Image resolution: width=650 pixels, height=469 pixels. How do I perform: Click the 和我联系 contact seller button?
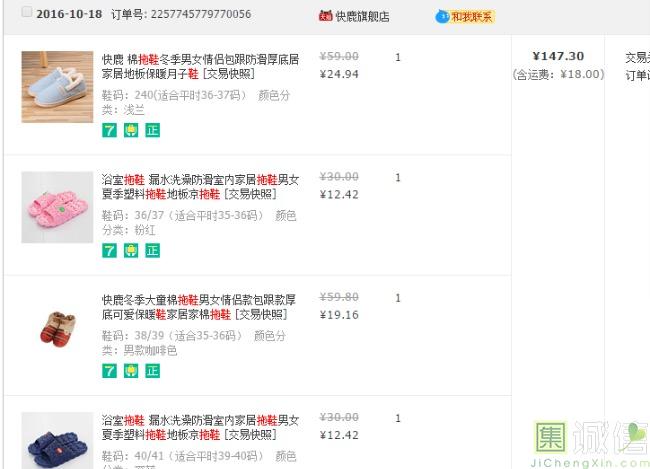point(465,16)
